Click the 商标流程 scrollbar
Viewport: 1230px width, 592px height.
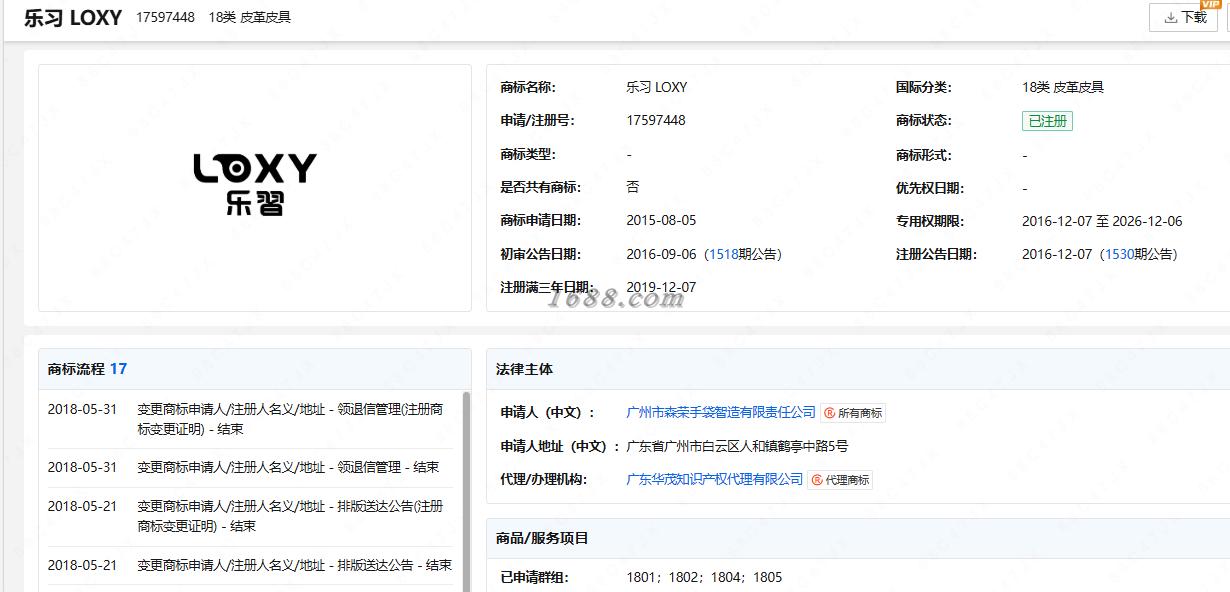click(466, 490)
